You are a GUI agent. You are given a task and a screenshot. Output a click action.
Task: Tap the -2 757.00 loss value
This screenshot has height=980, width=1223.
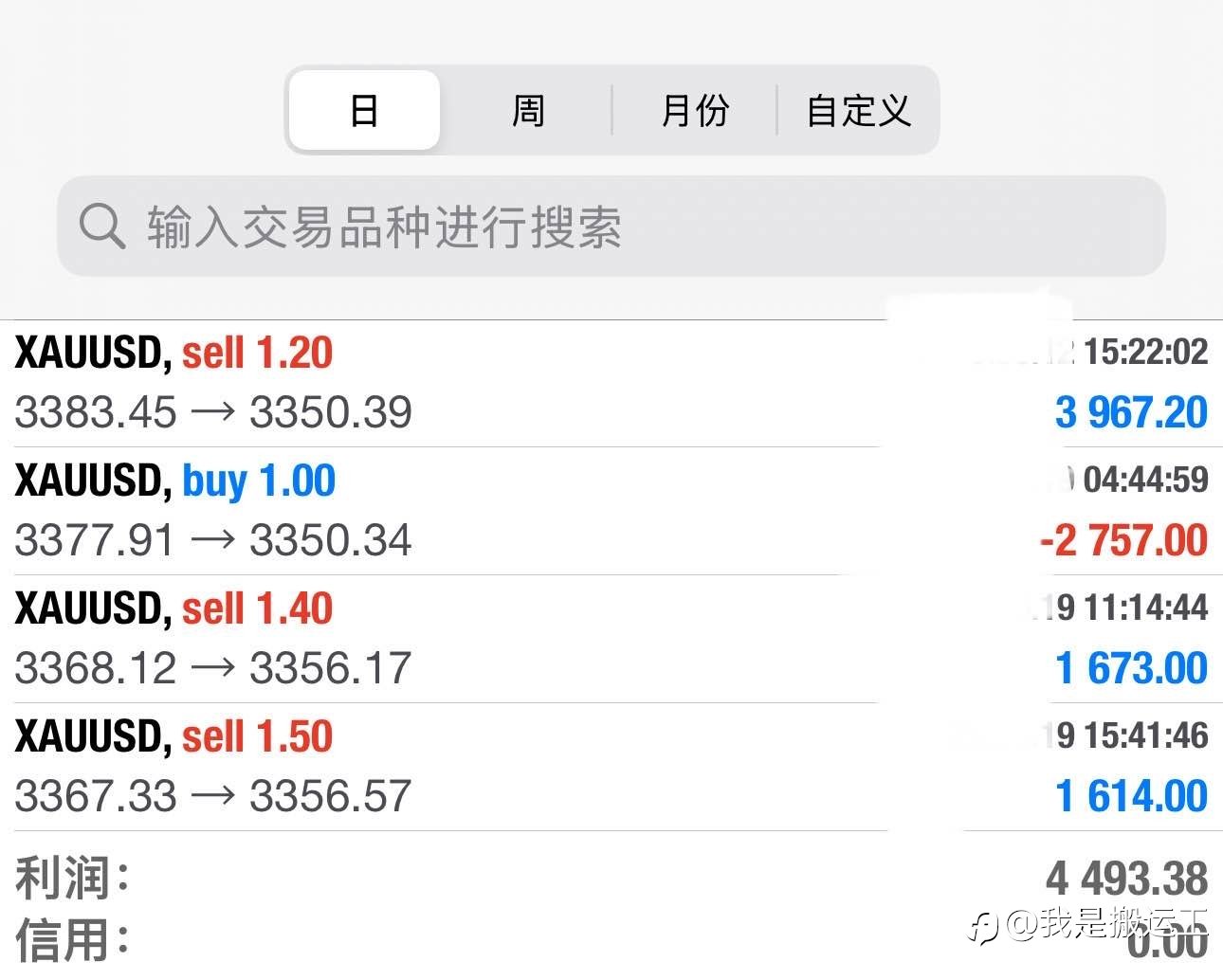[1123, 540]
